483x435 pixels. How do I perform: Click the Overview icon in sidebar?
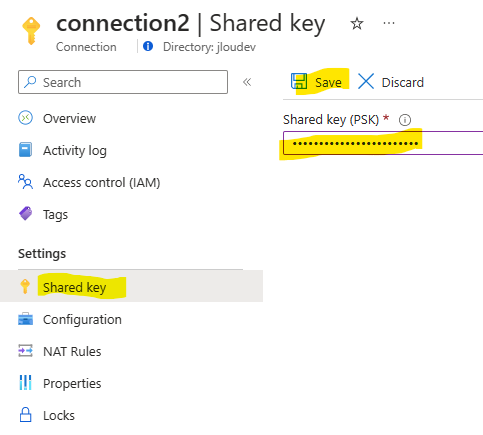[x=25, y=118]
